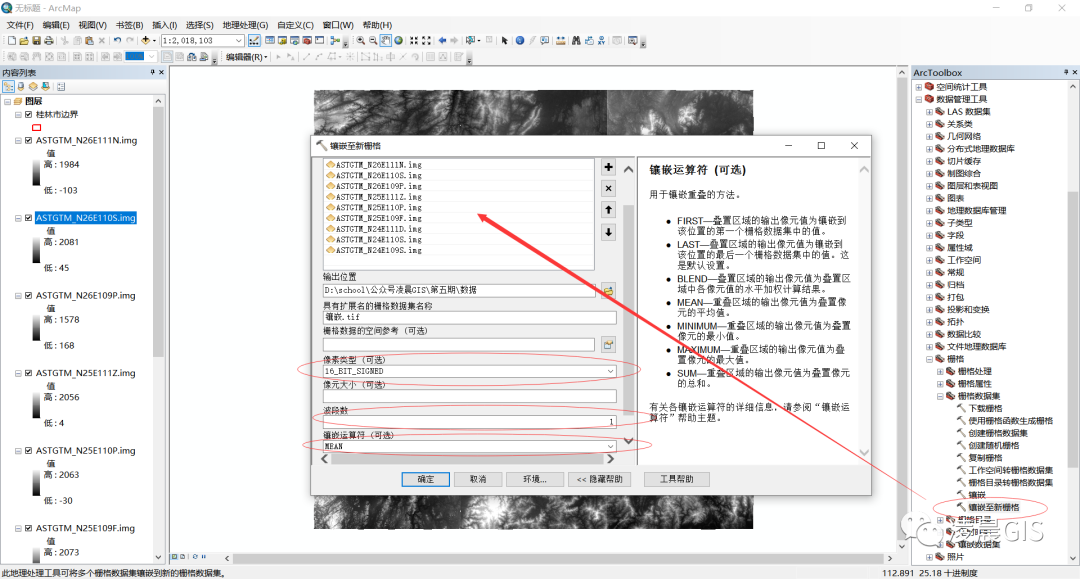Select the 镶嵌至新栅格 tool in ArcToolbox
Image resolution: width=1080 pixels, height=579 pixels.
point(993,507)
